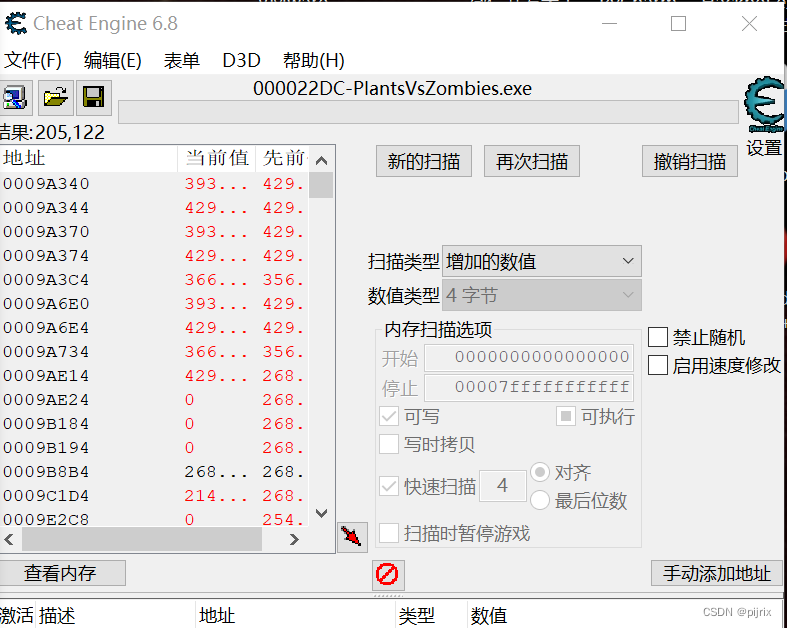Open the 文件(F) menu
This screenshot has height=628, width=787.
(x=33, y=61)
